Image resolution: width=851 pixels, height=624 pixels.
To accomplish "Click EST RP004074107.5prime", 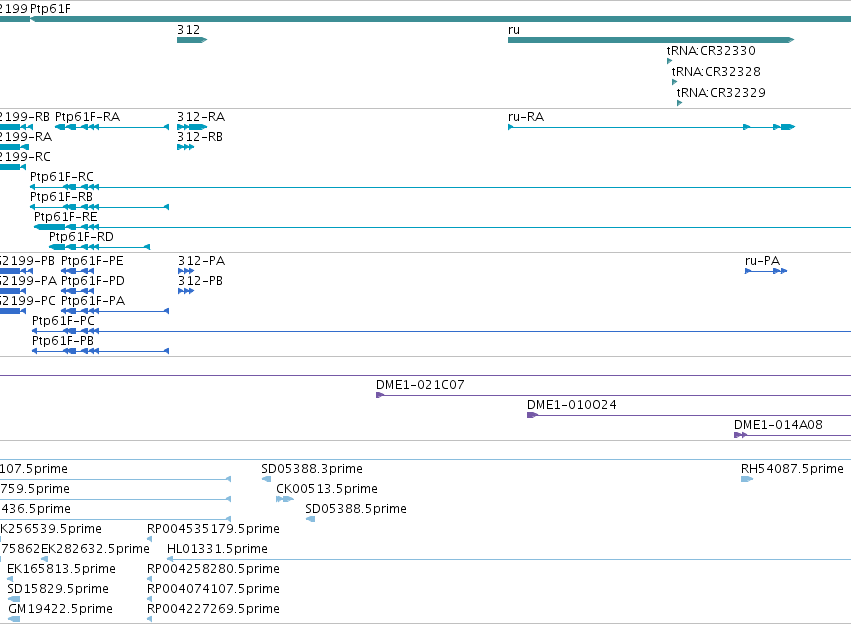I will pyautogui.click(x=213, y=589).
